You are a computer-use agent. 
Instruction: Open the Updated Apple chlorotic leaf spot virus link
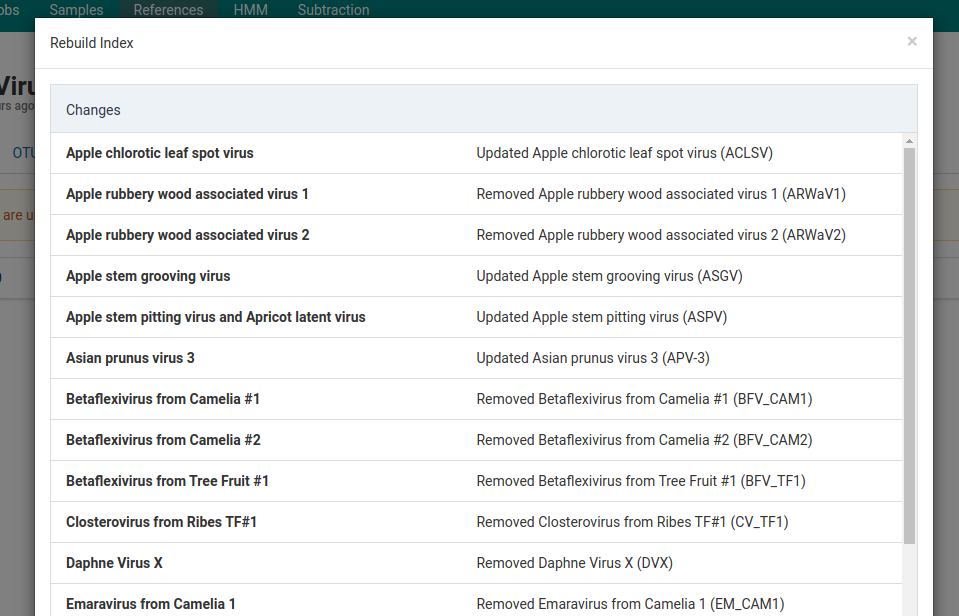click(x=624, y=153)
